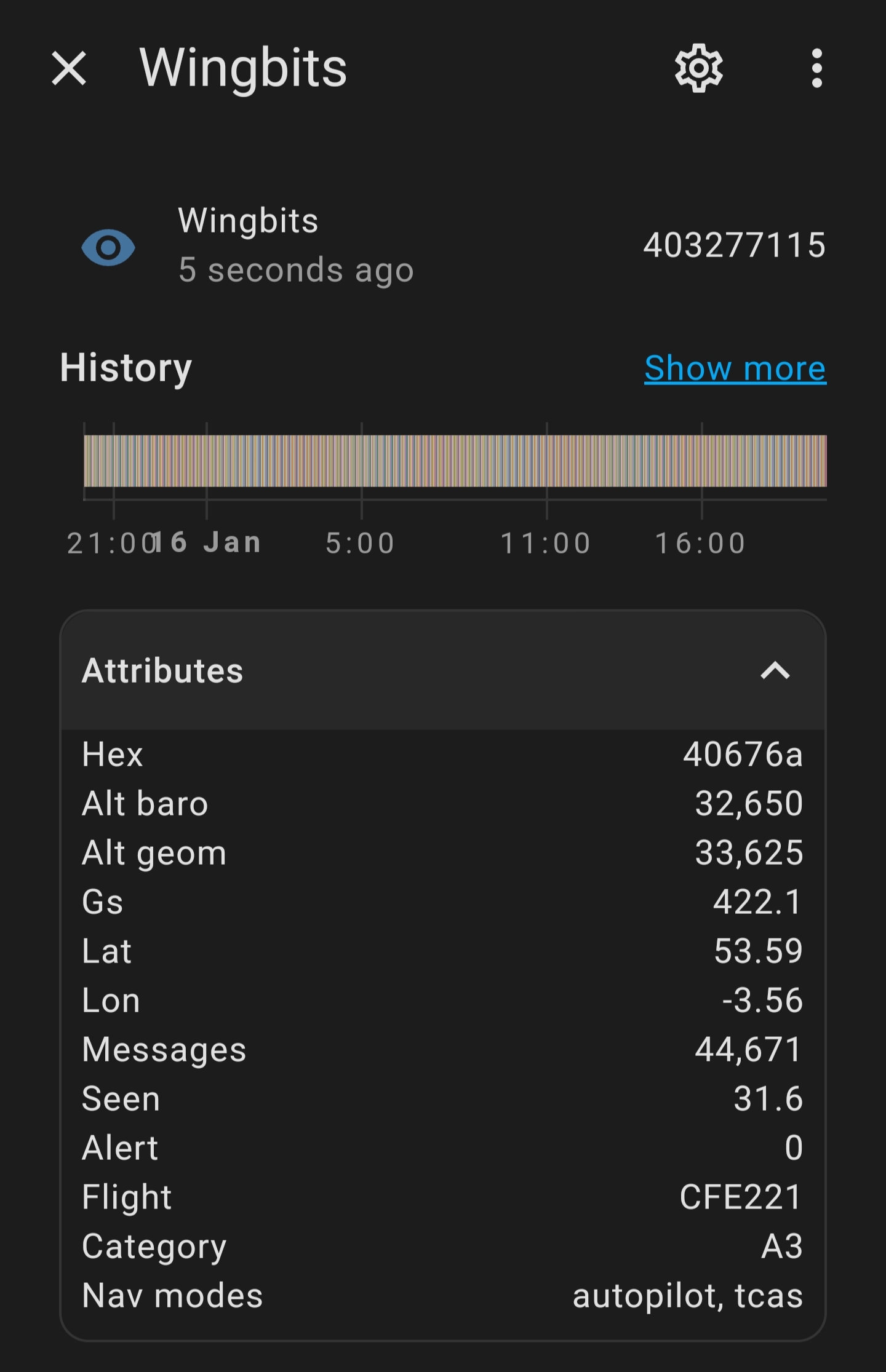Open the three-dot overflow menu

point(816,68)
